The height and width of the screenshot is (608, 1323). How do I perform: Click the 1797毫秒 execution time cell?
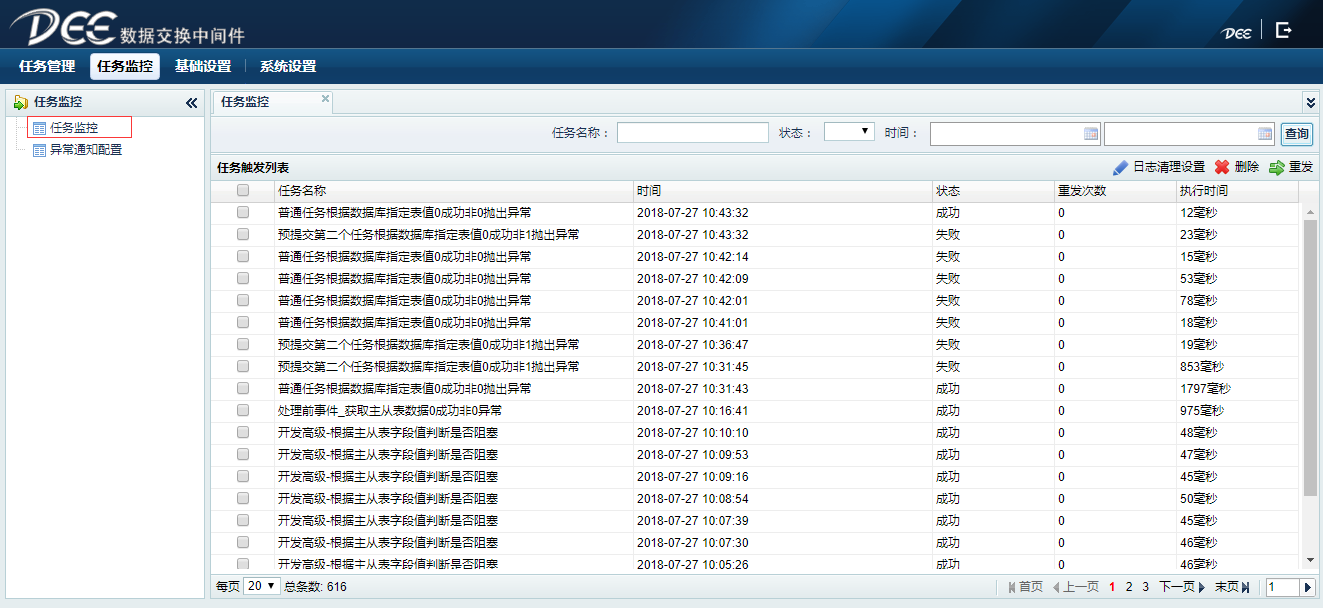(1205, 388)
